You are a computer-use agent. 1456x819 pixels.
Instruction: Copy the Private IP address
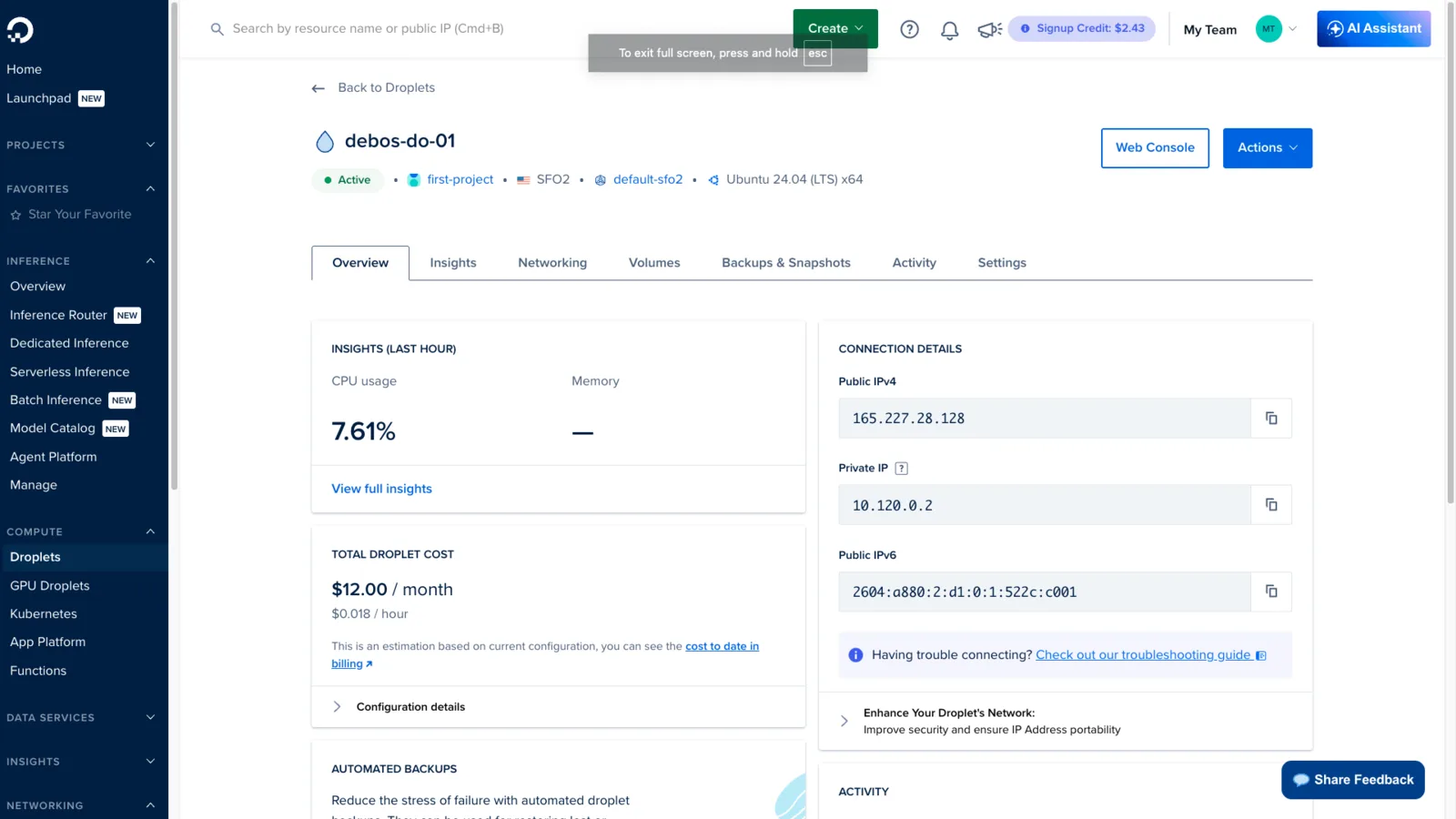[1271, 505]
